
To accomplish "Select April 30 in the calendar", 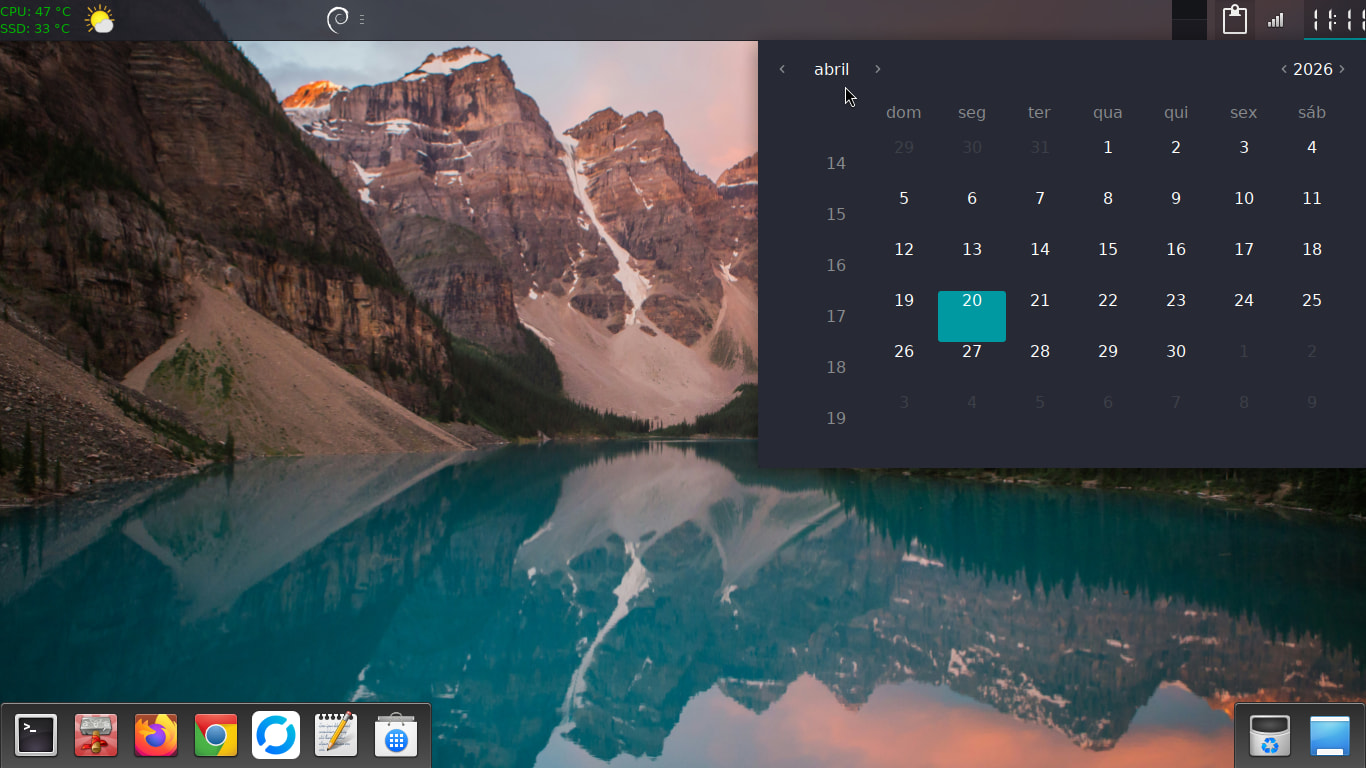I will point(1176,352).
